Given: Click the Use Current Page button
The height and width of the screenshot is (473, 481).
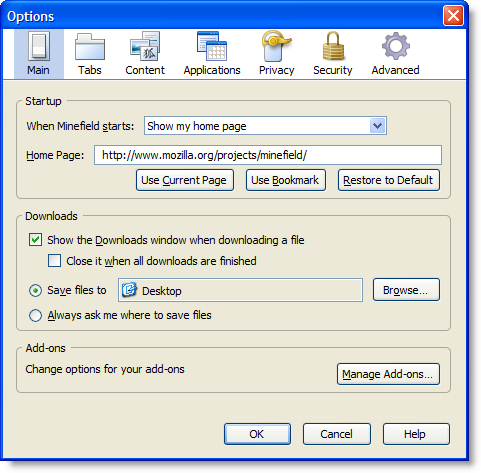Looking at the screenshot, I should (x=185, y=180).
